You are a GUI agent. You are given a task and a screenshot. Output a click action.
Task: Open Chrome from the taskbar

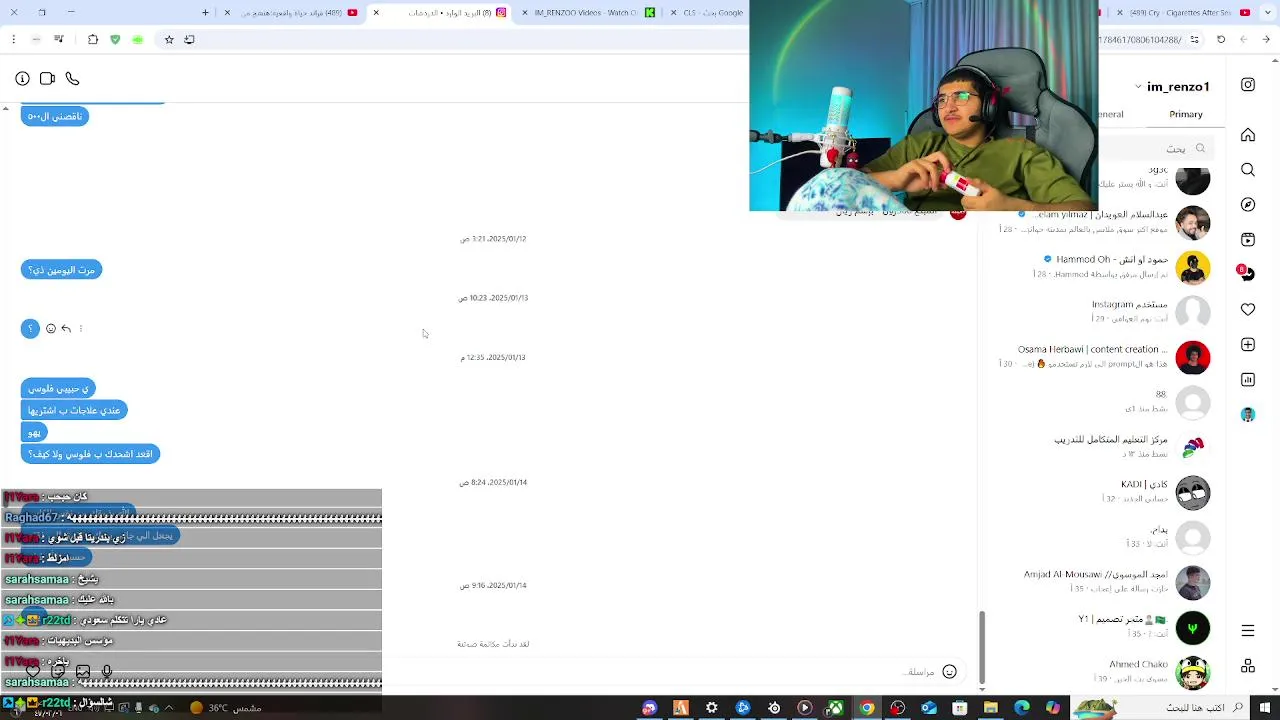[x=867, y=708]
